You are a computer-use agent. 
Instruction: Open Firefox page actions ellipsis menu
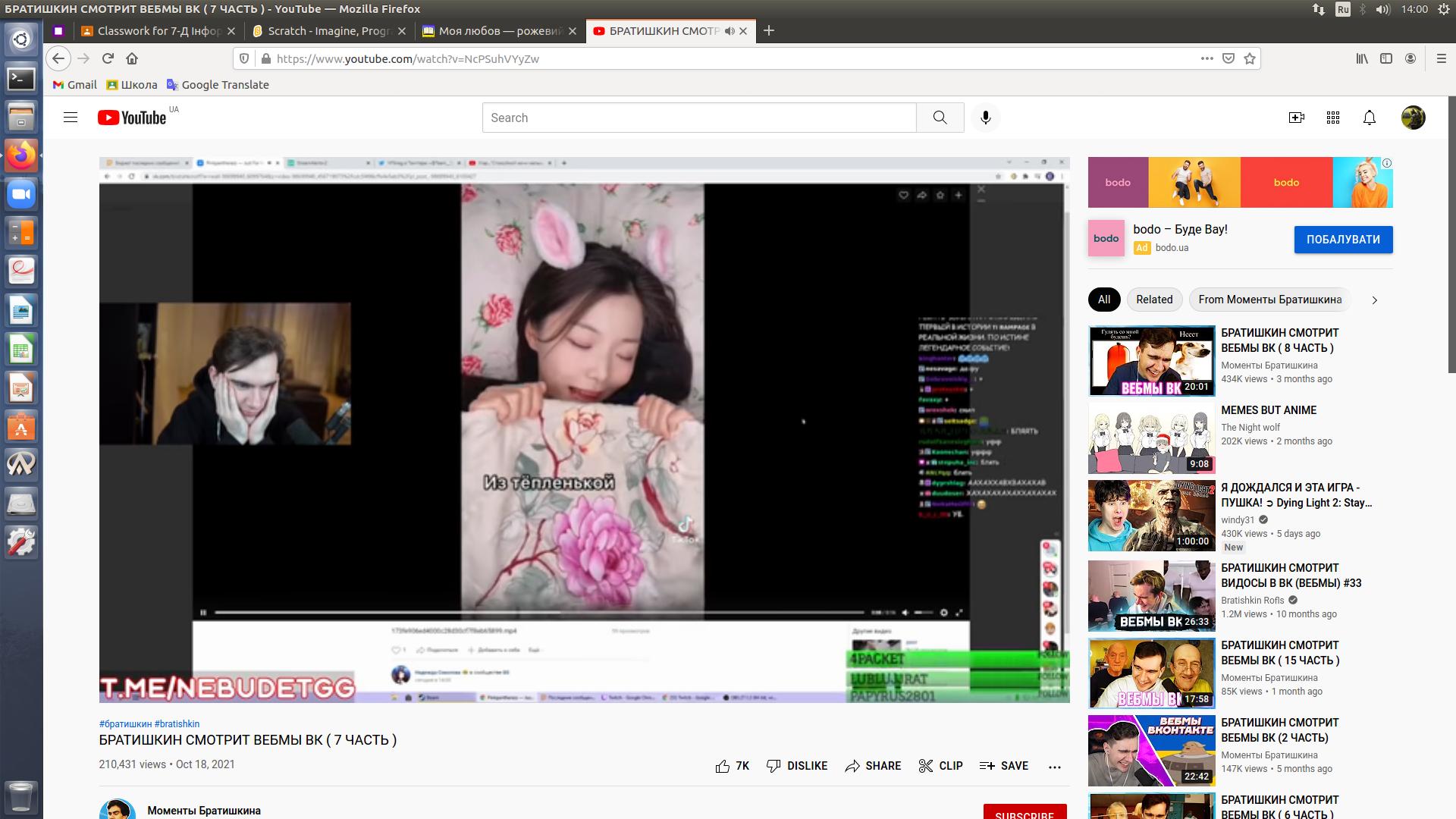coord(1207,58)
